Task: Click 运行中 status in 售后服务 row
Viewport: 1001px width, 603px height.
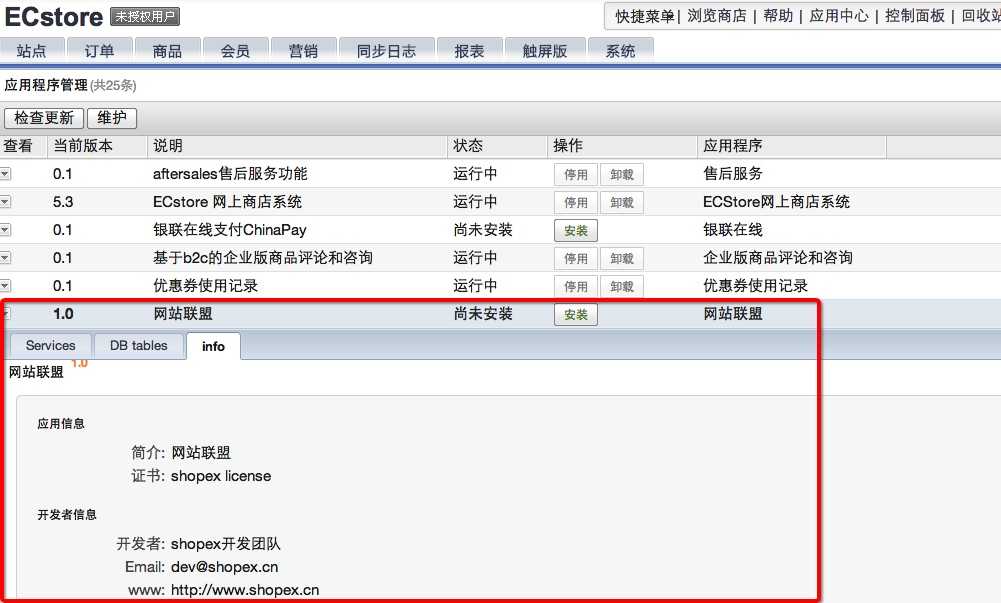Action: [476, 174]
